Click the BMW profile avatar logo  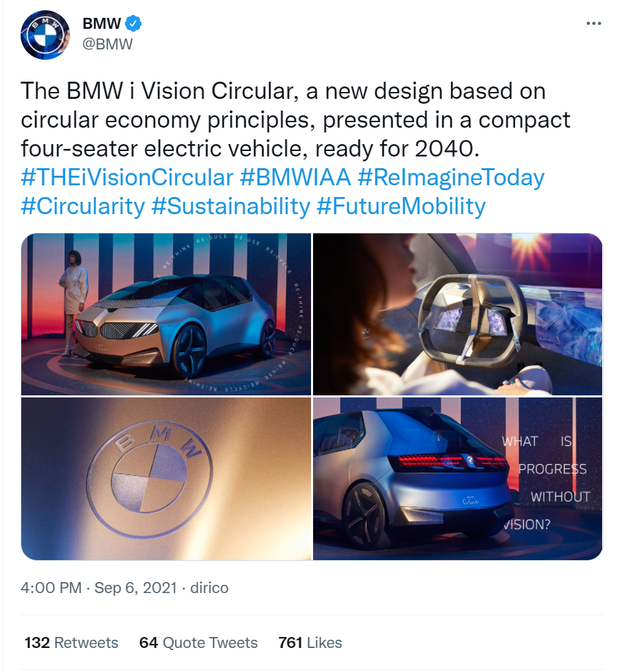pos(44,34)
